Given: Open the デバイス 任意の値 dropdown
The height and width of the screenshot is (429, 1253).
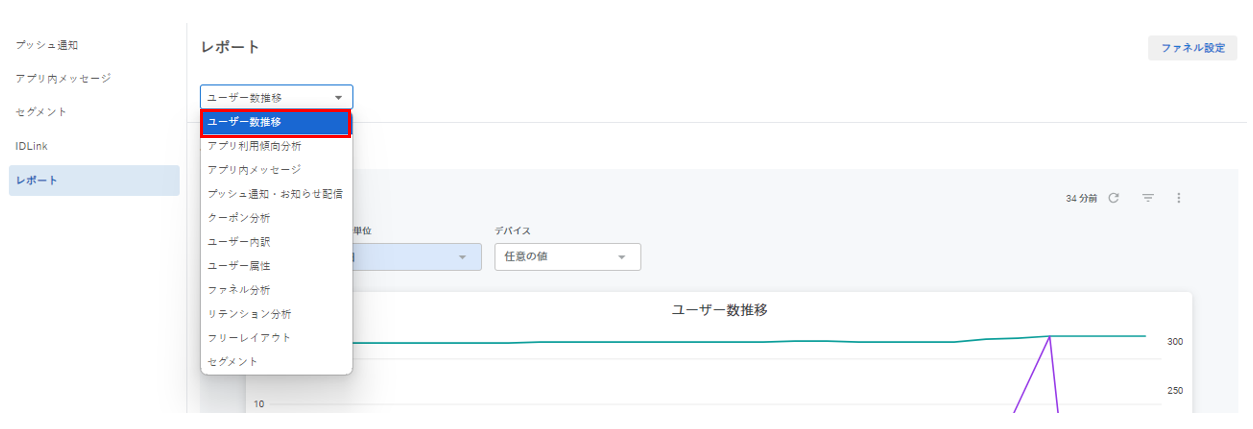Looking at the screenshot, I should [567, 257].
